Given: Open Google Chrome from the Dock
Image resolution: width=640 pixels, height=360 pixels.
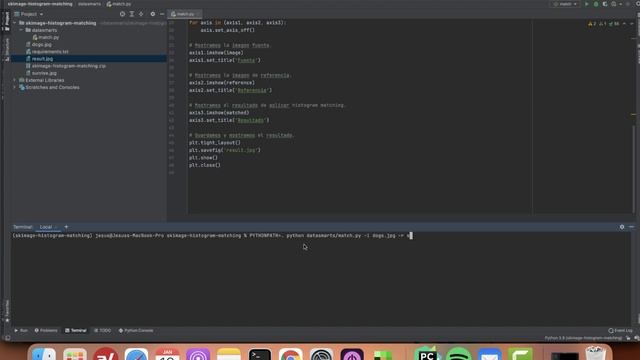Looking at the screenshot, I should tap(291, 354).
